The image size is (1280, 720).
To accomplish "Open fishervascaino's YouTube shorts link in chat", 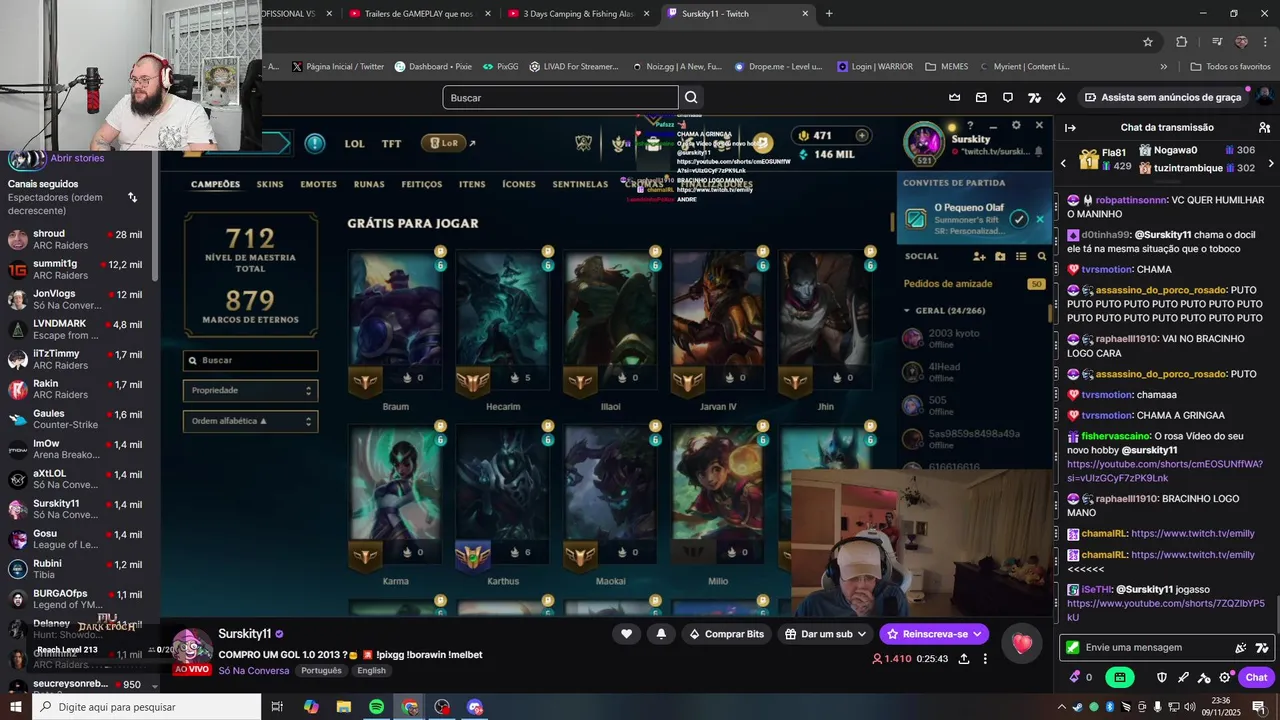I will pyautogui.click(x=1165, y=471).
